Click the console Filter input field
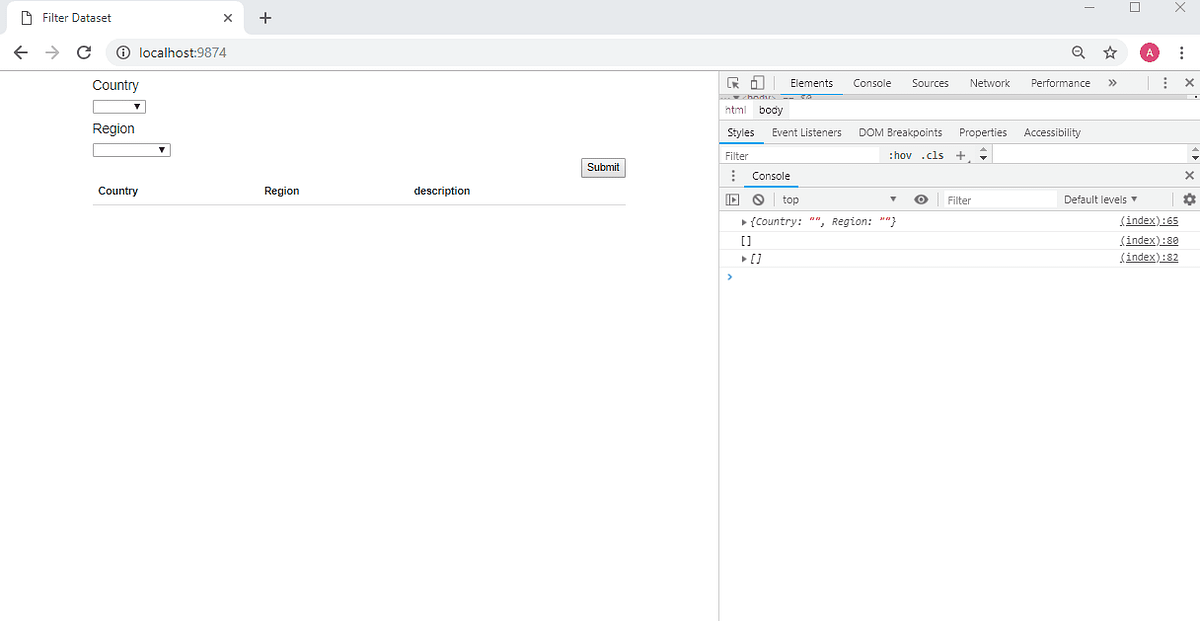The image size is (1200, 621). click(x=995, y=199)
